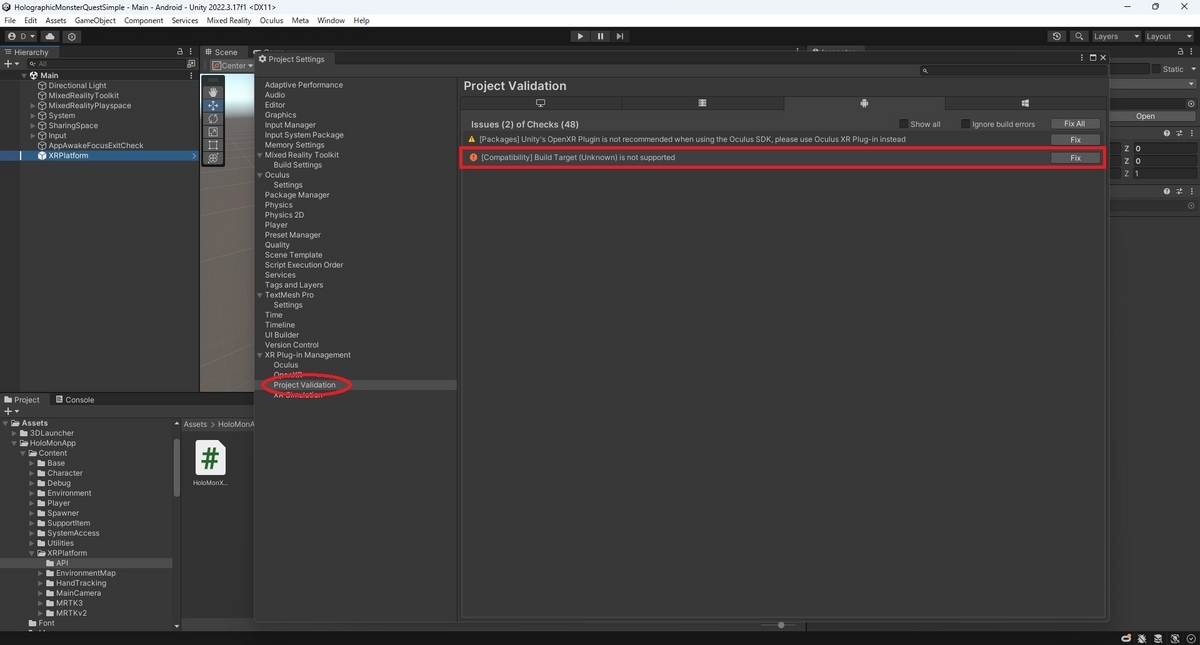Open Center pivot dropdown in Scene
This screenshot has height=645, width=1200.
coord(232,66)
